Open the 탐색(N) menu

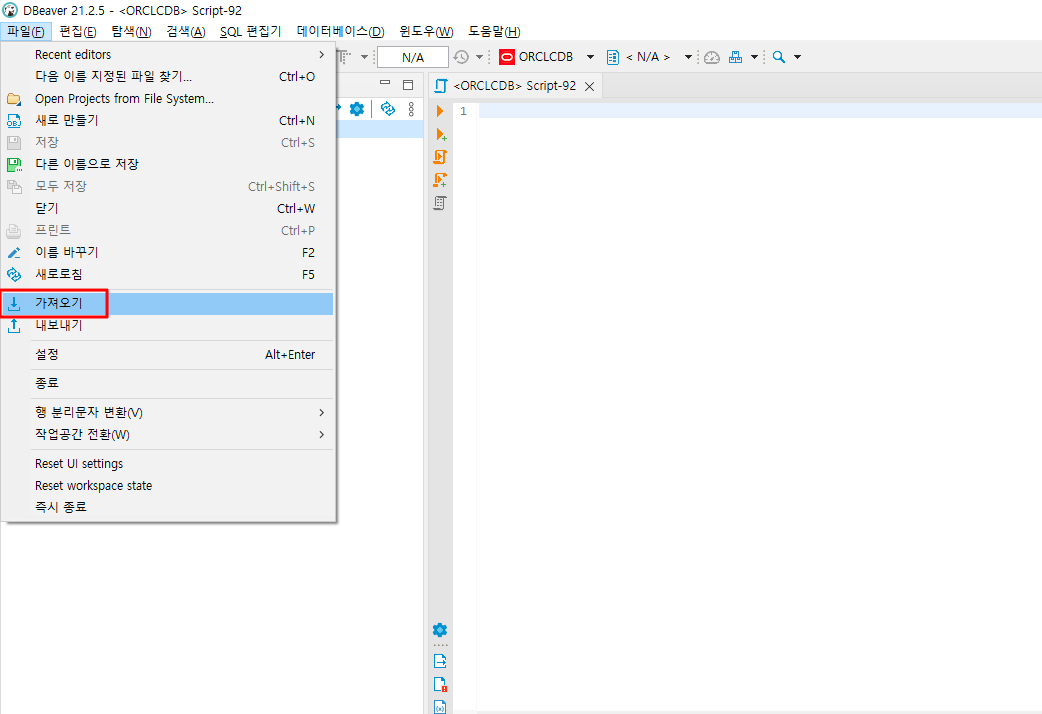pos(132,31)
